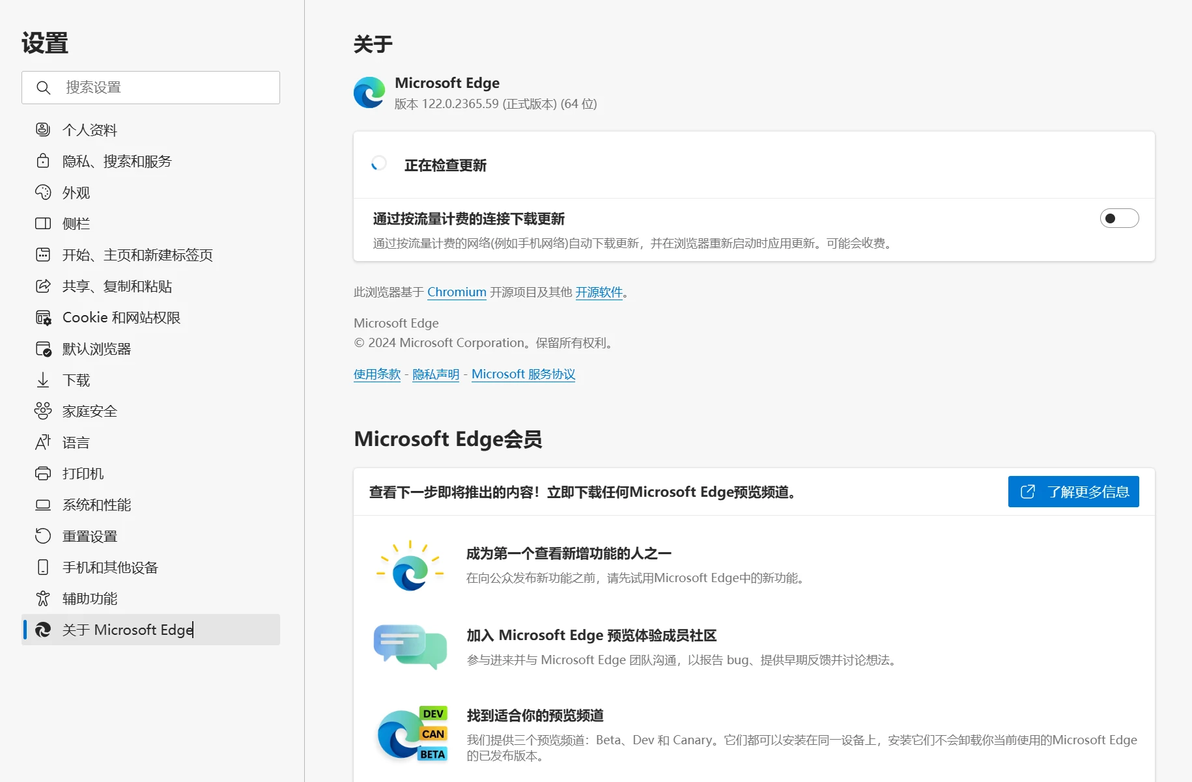Select 重置设置 in the sidebar
This screenshot has width=1192, height=782.
(x=151, y=536)
